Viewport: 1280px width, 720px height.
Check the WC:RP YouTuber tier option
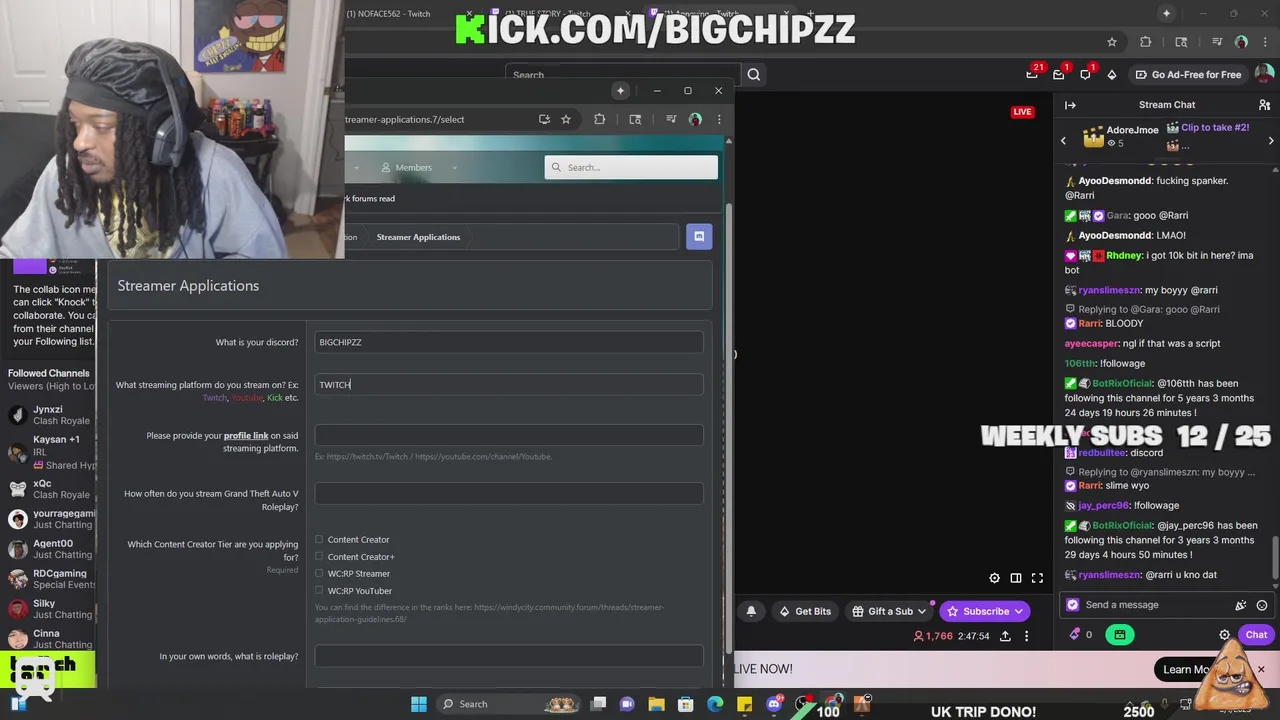[x=319, y=590]
